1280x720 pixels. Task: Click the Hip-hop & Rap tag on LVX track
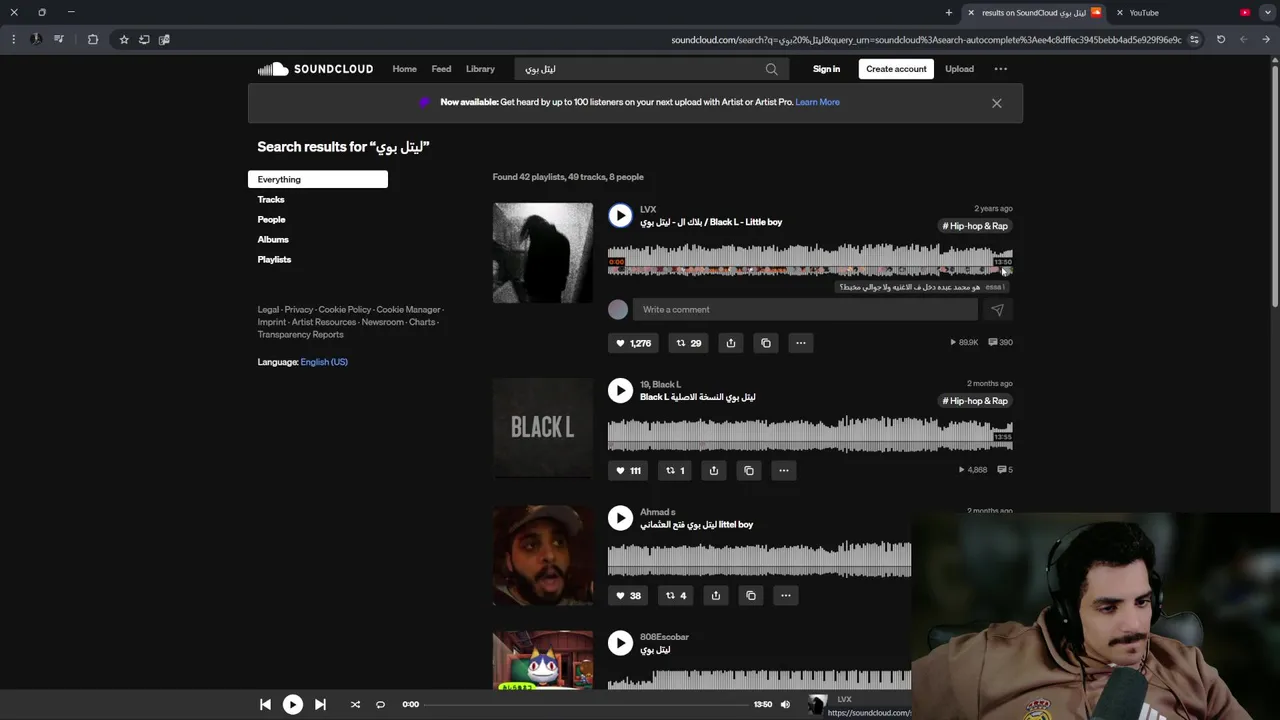[975, 226]
